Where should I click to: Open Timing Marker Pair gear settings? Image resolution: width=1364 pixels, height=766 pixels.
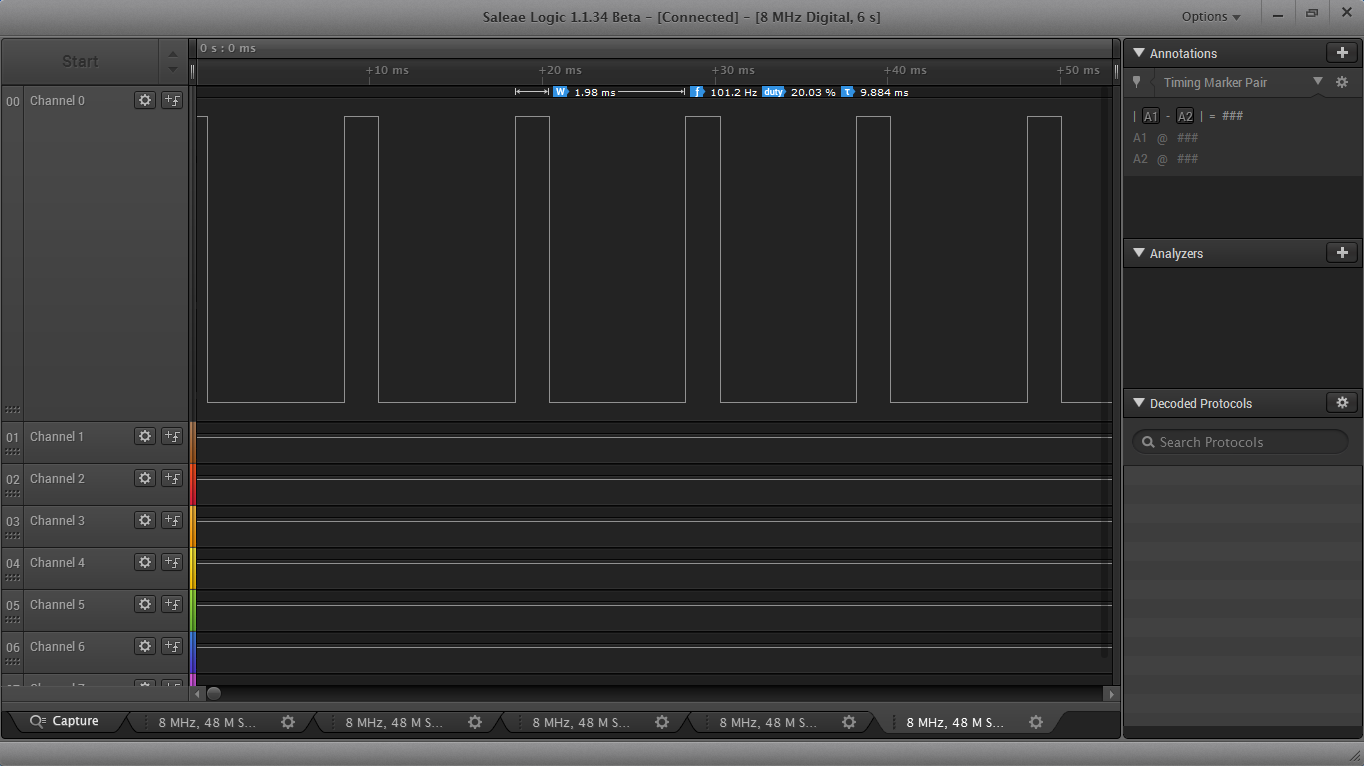coord(1342,82)
